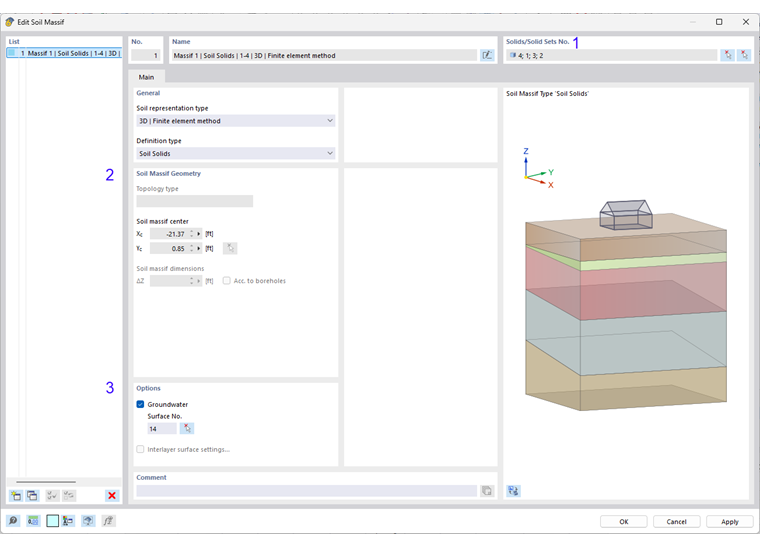Open the search icon in the bottom toolbar

(13, 521)
